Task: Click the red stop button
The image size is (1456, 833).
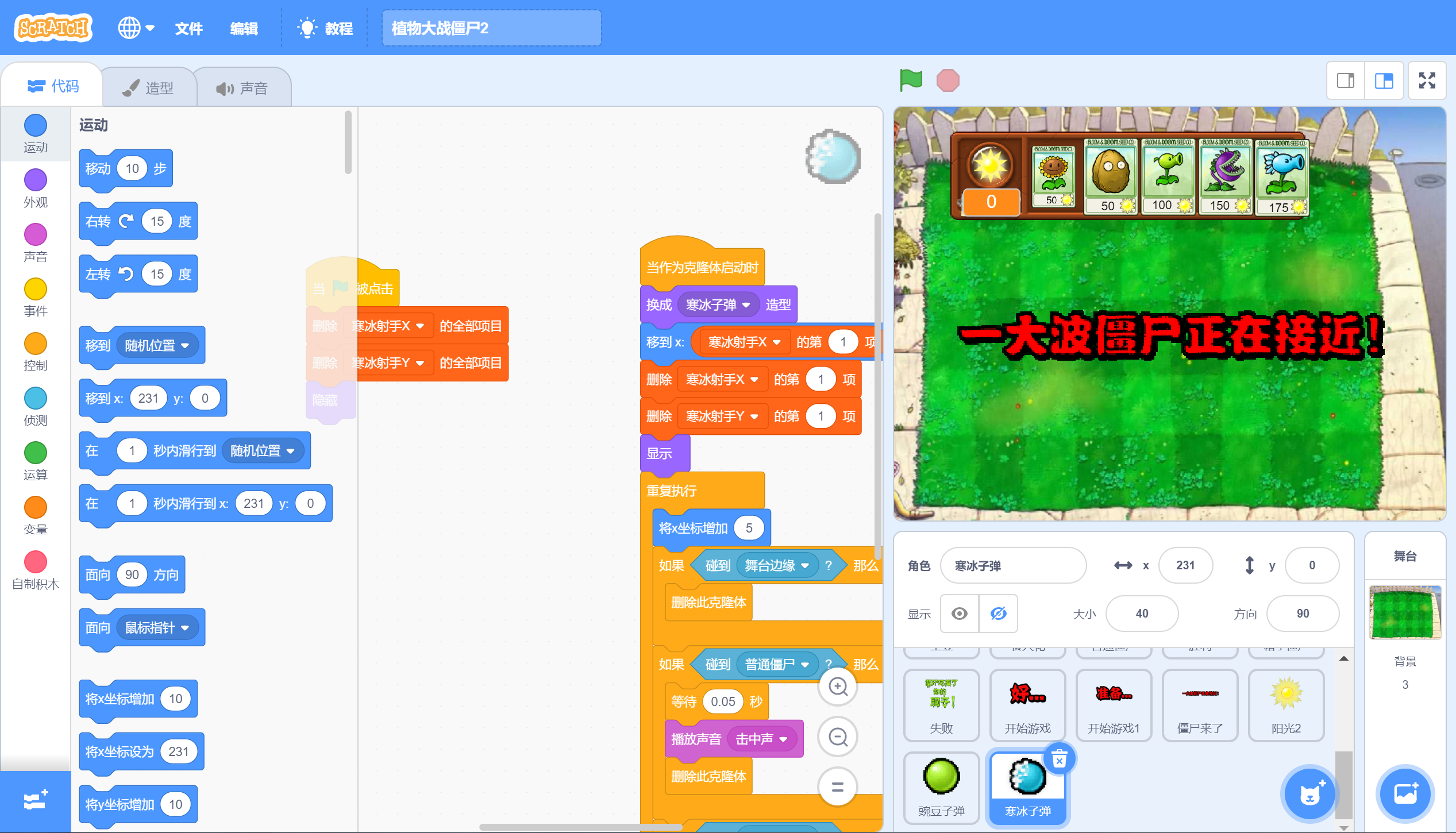Action: click(947, 80)
